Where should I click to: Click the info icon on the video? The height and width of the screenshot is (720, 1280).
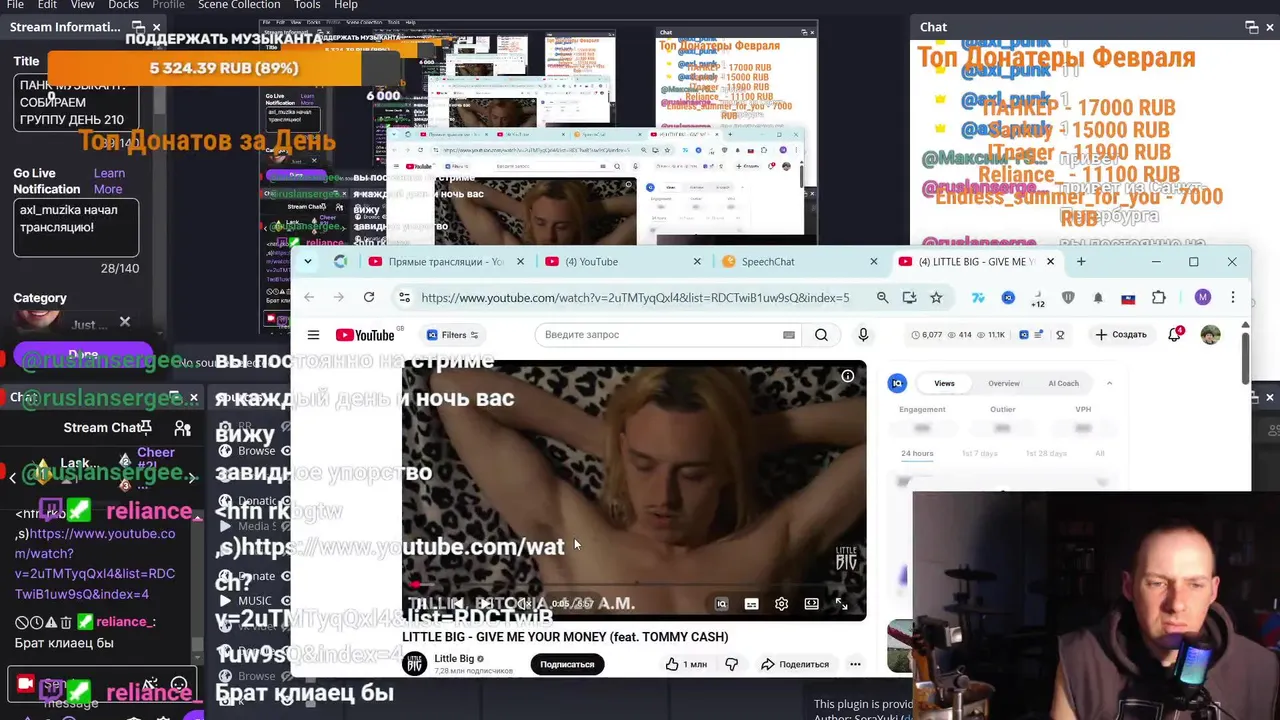tap(847, 376)
